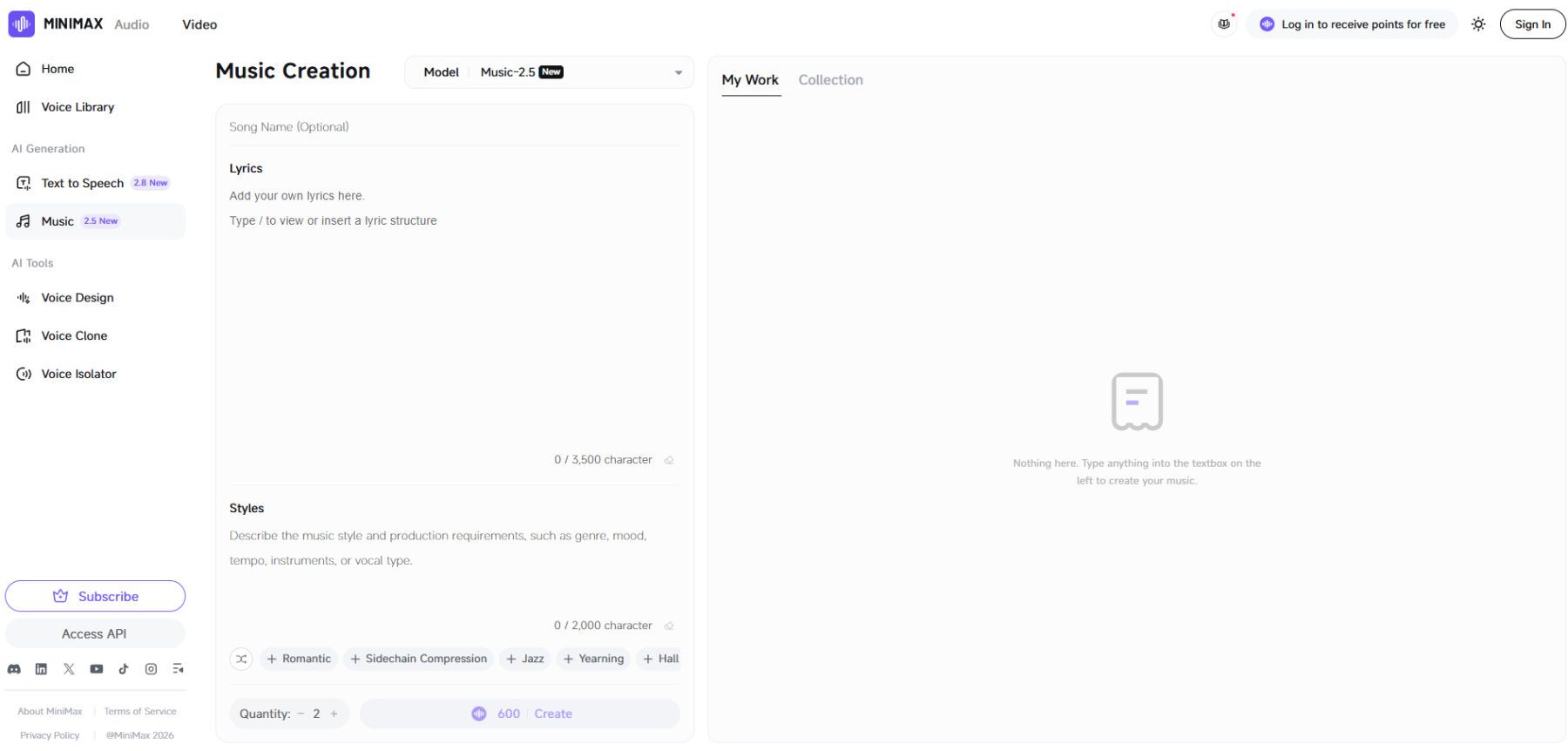This screenshot has height=751, width=1568.
Task: Open the YouTube channel icon
Action: tap(96, 669)
